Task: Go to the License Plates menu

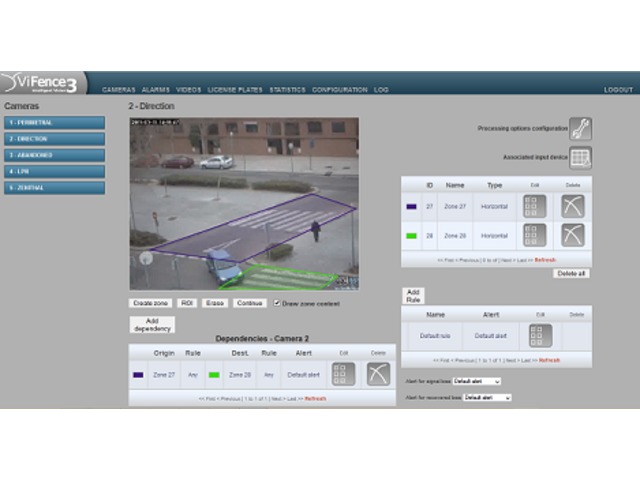Action: 236,90
